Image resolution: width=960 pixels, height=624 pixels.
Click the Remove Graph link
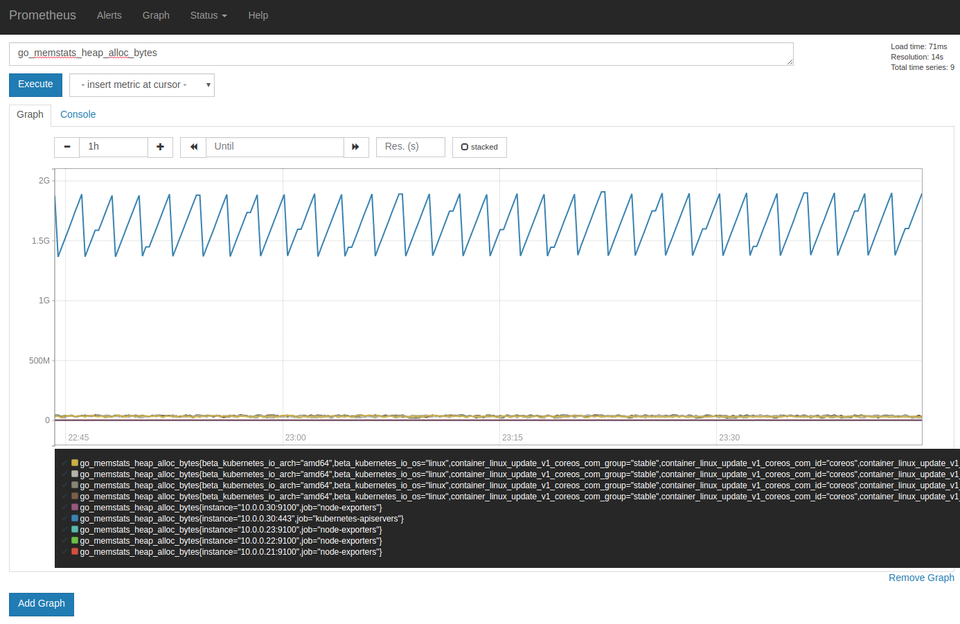tap(921, 578)
